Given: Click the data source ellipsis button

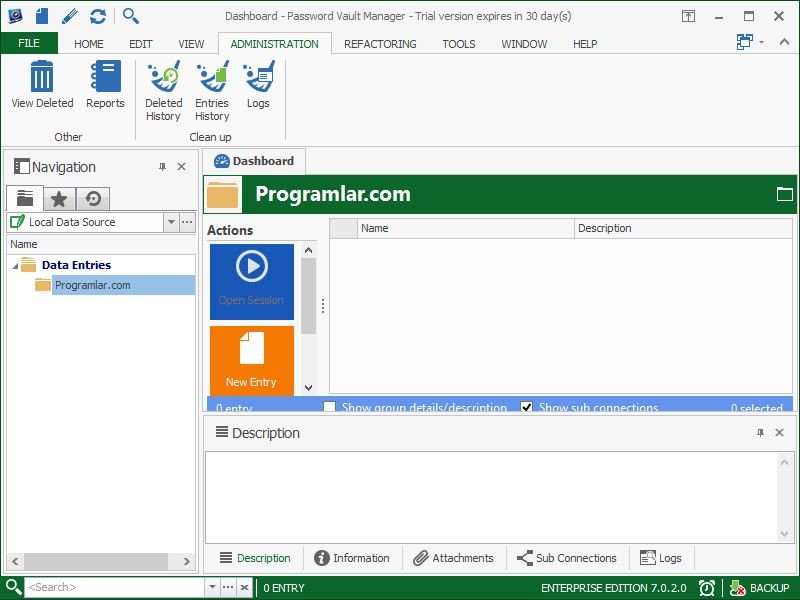Looking at the screenshot, I should point(187,222).
